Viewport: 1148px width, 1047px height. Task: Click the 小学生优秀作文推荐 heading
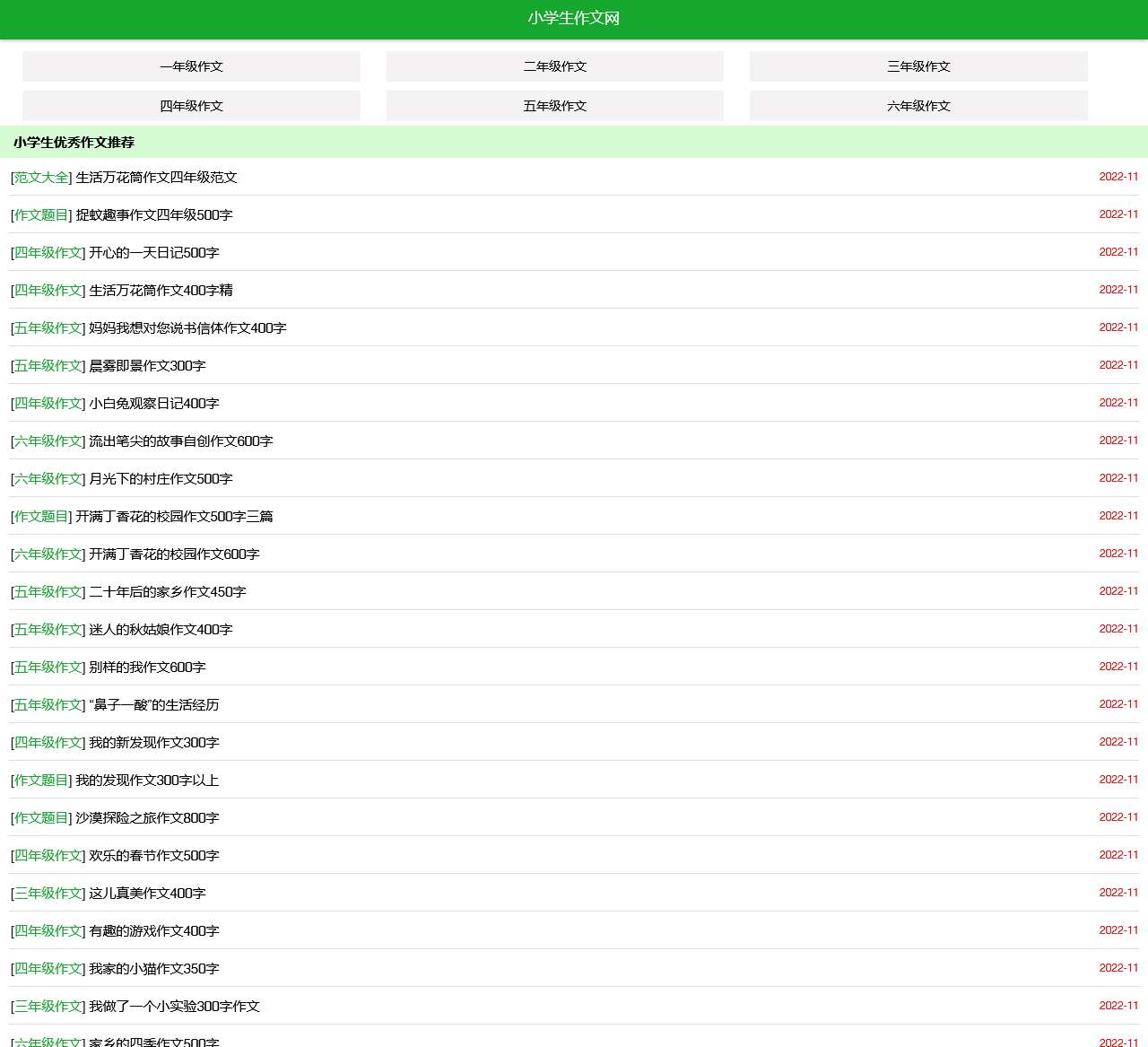pyautogui.click(x=74, y=143)
